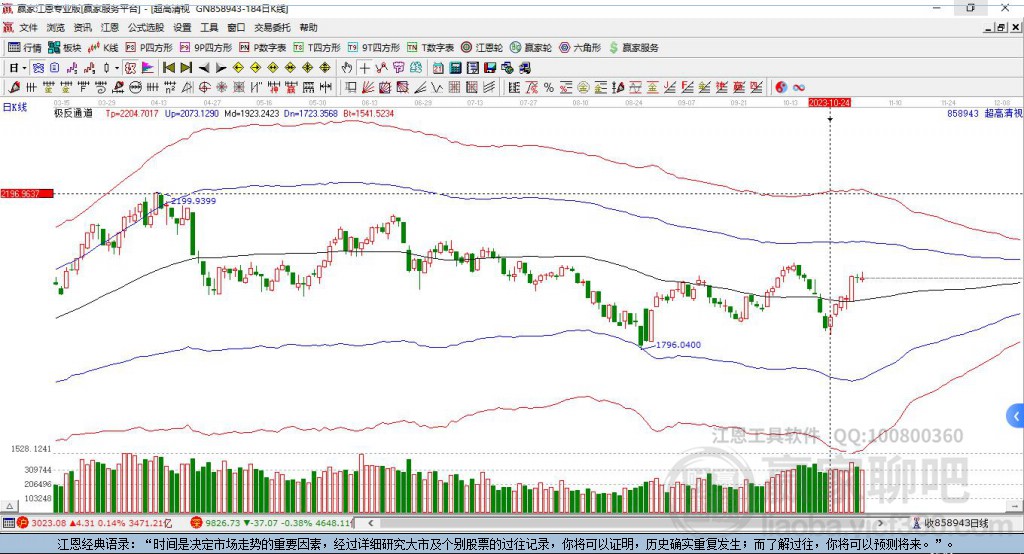
Task: Jump to last bar icon
Action: tap(186, 68)
